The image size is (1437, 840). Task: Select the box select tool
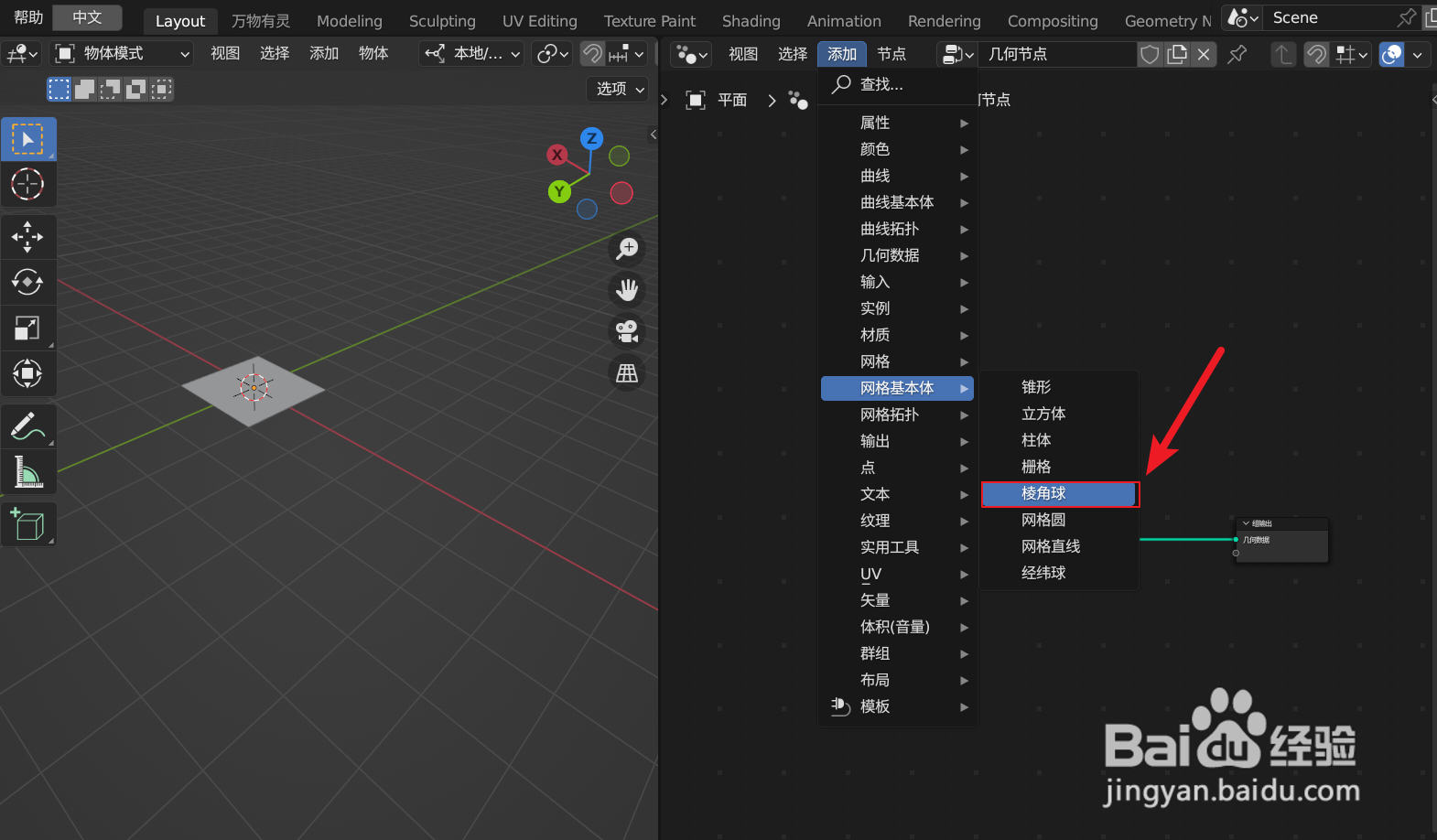(28, 139)
